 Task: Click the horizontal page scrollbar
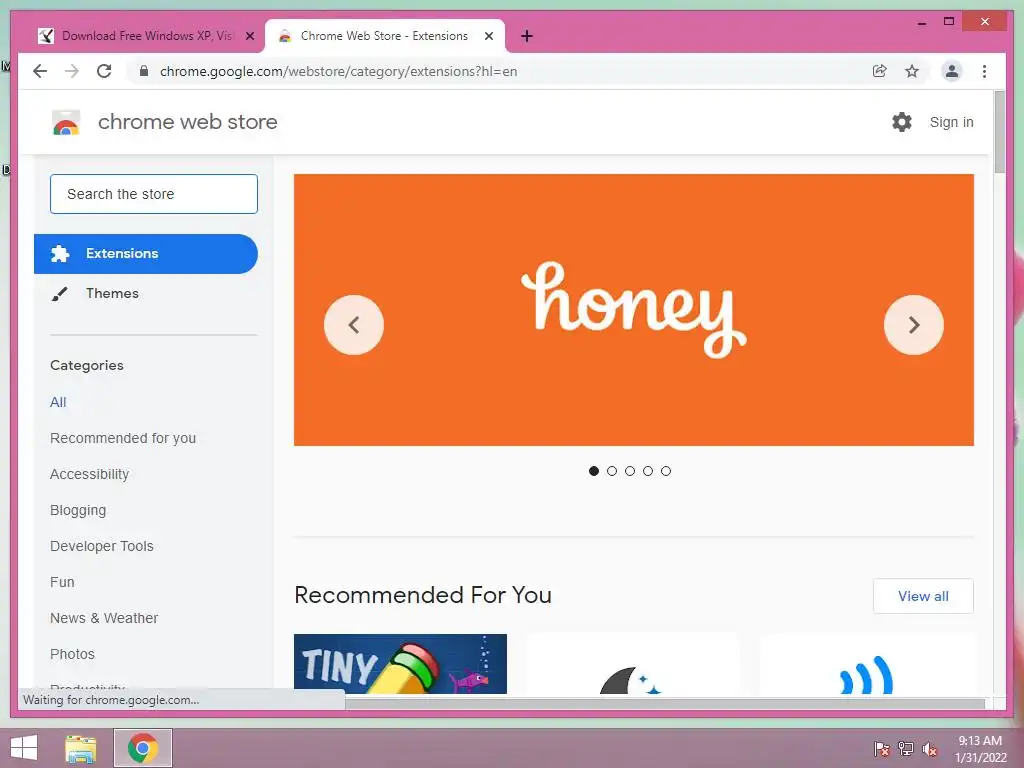click(665, 703)
